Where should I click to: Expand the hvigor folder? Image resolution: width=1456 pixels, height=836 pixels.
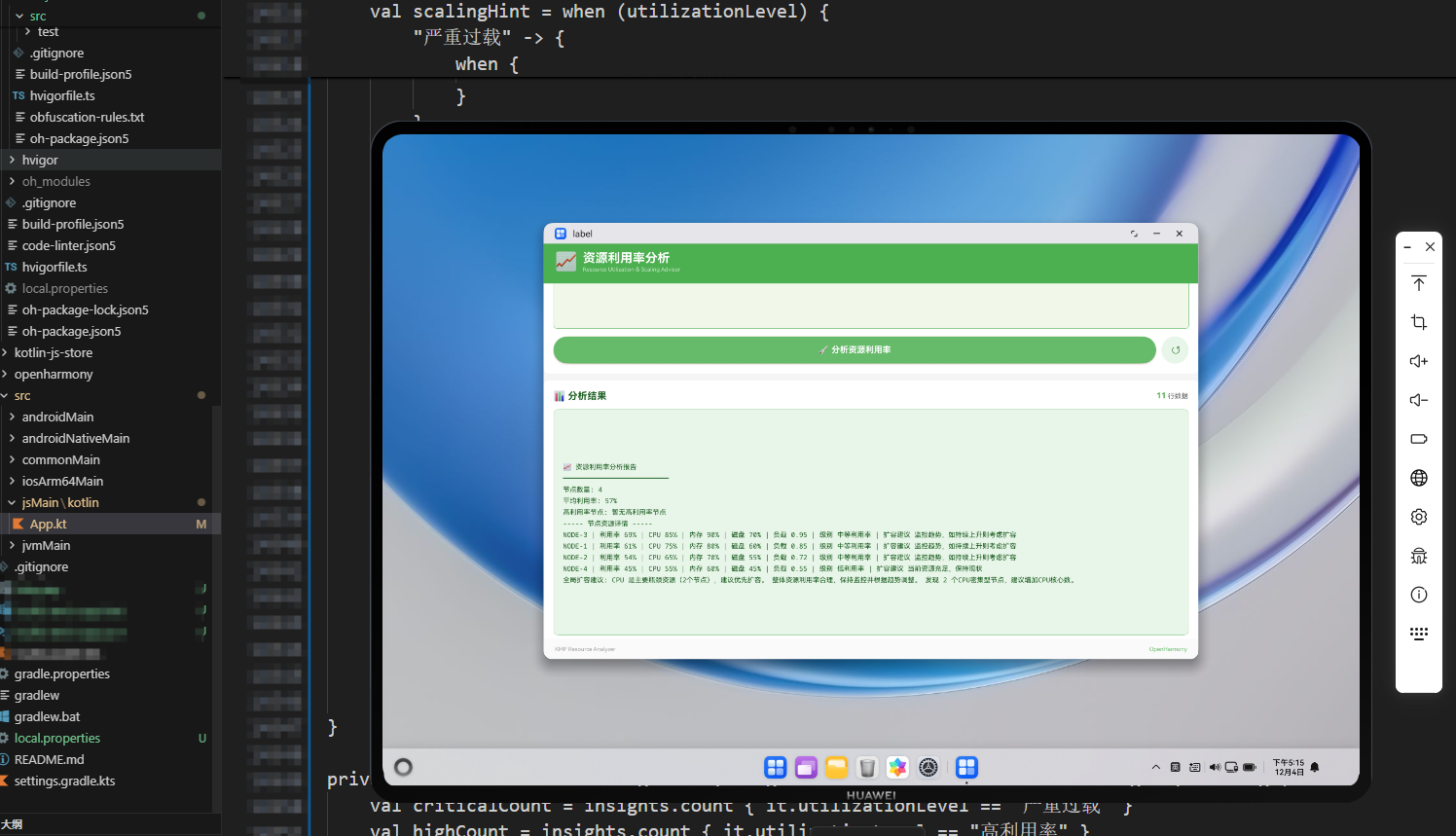click(x=110, y=160)
